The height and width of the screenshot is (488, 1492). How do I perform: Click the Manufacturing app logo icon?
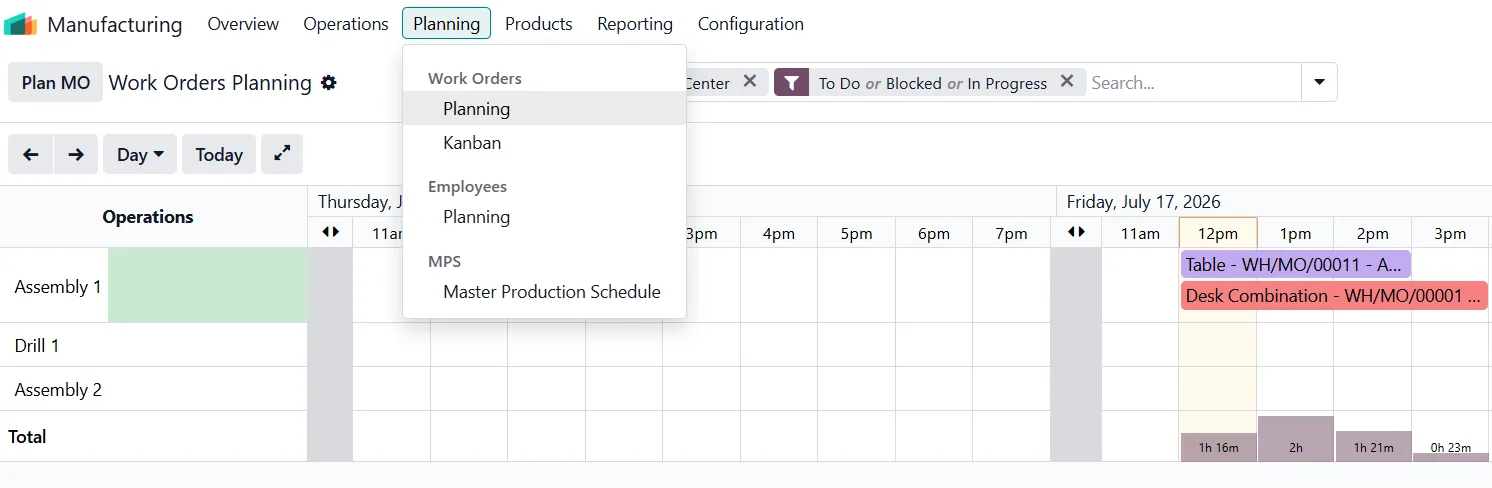[20, 24]
